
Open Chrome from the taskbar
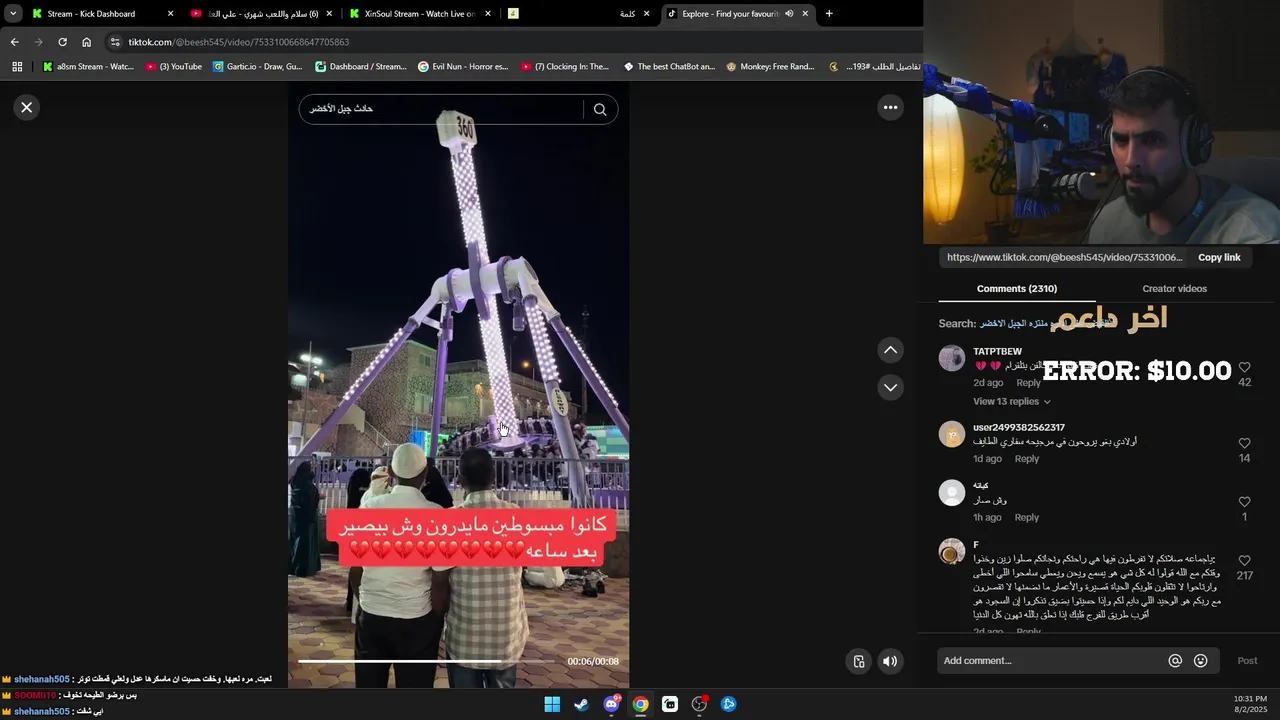pos(640,704)
